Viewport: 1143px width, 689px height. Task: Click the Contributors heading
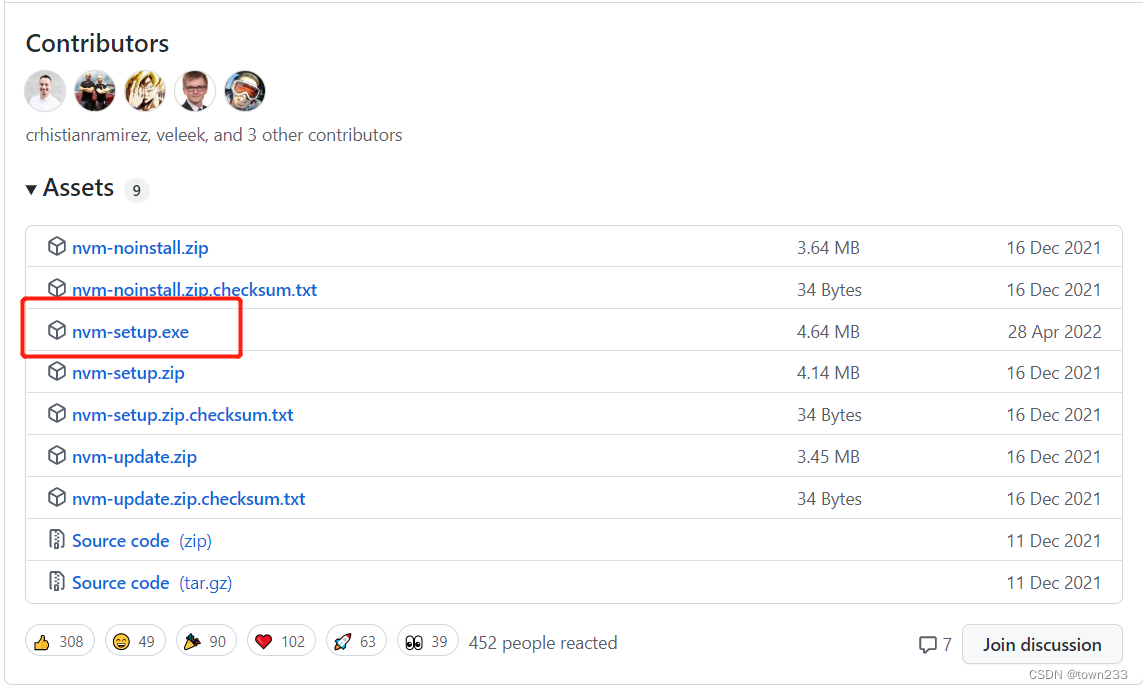97,43
